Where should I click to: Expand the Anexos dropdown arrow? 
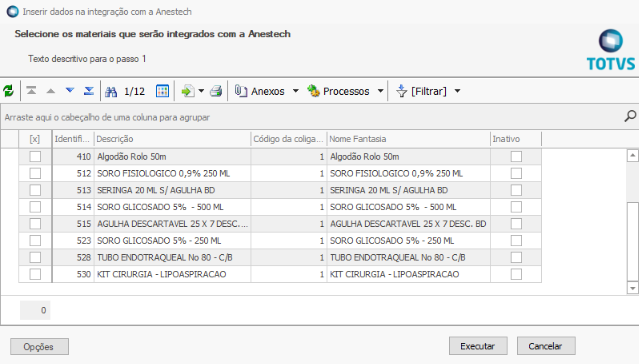[x=296, y=91]
